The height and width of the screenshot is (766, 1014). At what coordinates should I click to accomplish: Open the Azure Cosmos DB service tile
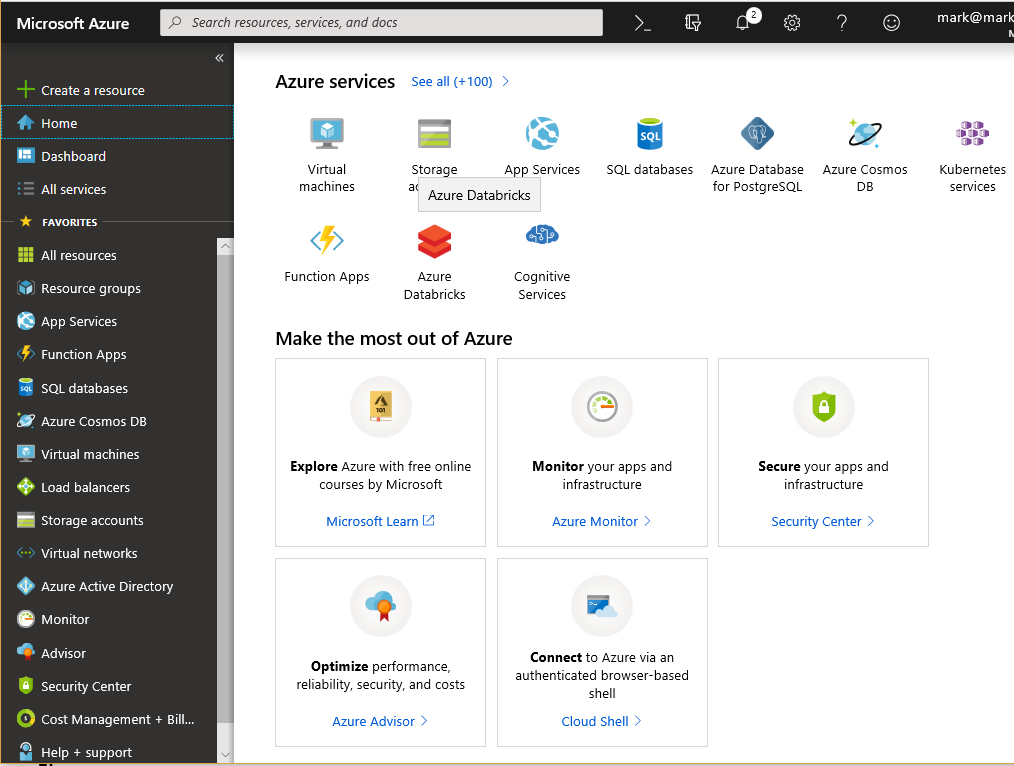(x=865, y=134)
